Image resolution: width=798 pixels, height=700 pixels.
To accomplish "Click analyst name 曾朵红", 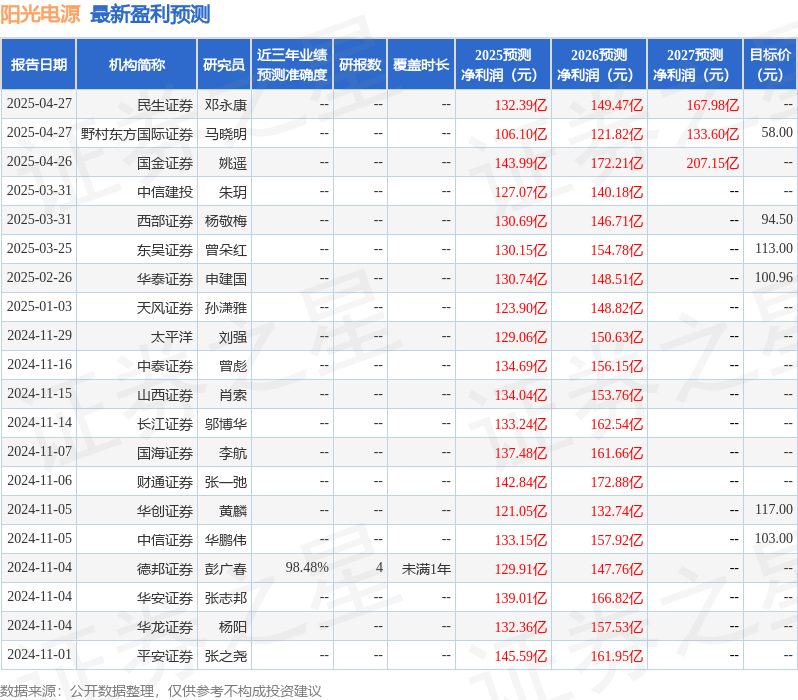I will (226, 250).
